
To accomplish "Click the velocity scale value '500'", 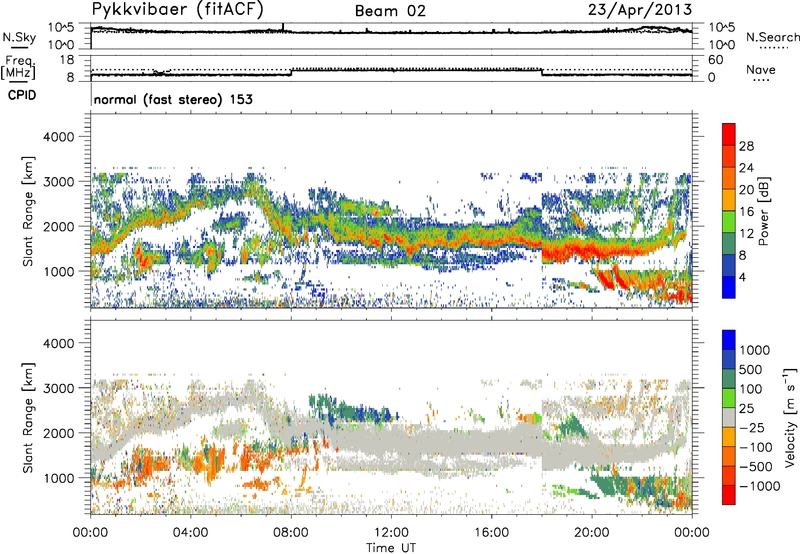I will 751,370.
